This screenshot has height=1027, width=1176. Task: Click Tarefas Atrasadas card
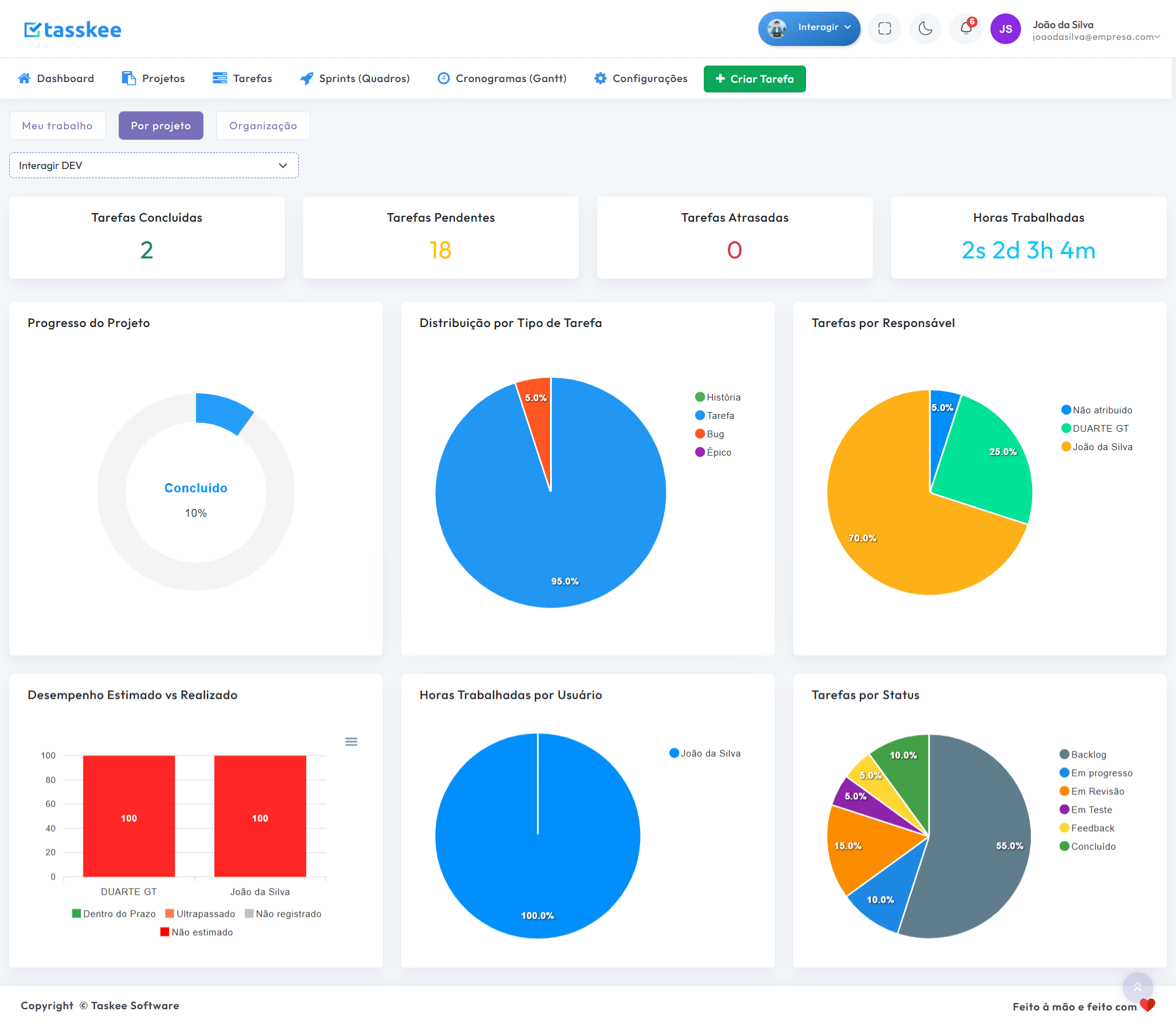[735, 238]
